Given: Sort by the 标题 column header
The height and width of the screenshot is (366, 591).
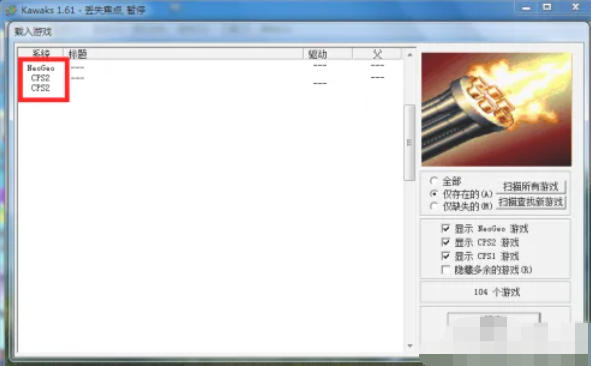Looking at the screenshot, I should pyautogui.click(x=183, y=54).
